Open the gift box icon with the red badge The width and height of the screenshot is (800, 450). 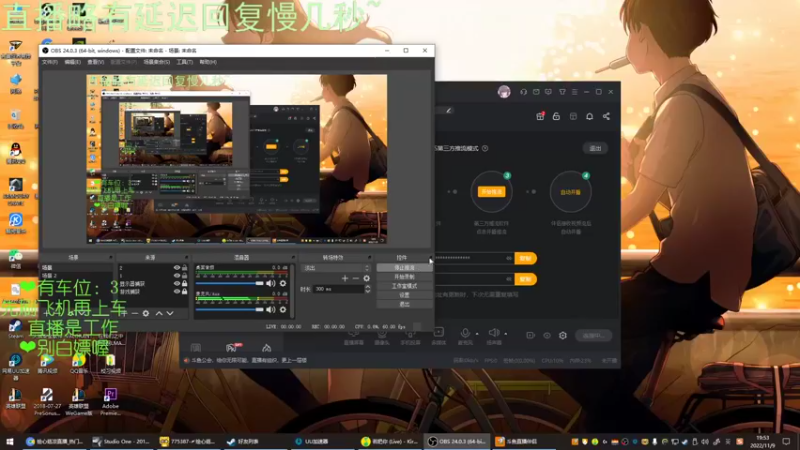coord(540,116)
